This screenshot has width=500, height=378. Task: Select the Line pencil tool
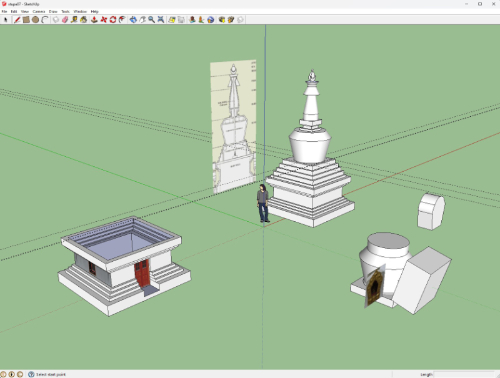[x=17, y=20]
